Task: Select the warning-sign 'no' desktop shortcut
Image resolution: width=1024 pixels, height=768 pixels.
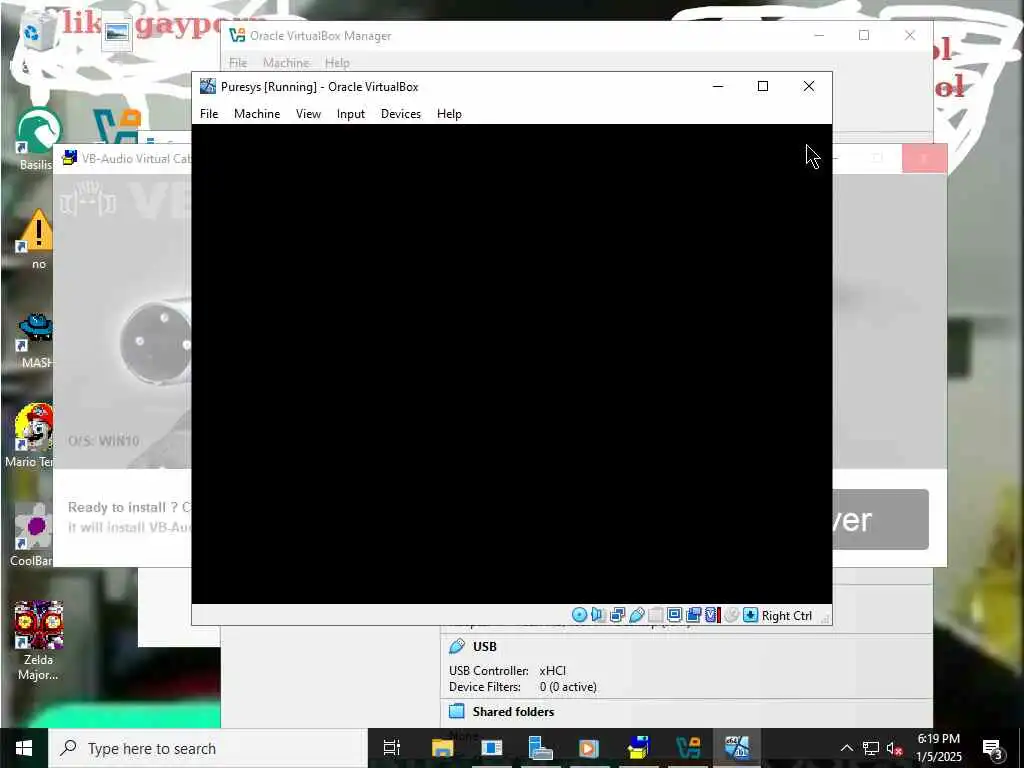Action: [x=37, y=238]
